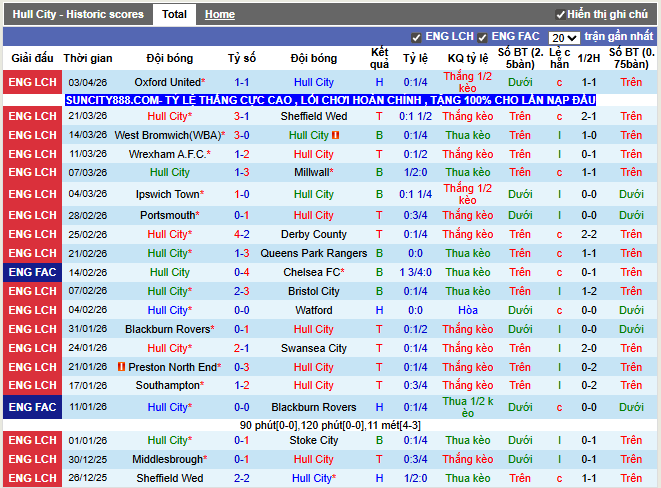Uncheck the ENG LCH filter checkbox
This screenshot has width=661, height=488.
415,37
